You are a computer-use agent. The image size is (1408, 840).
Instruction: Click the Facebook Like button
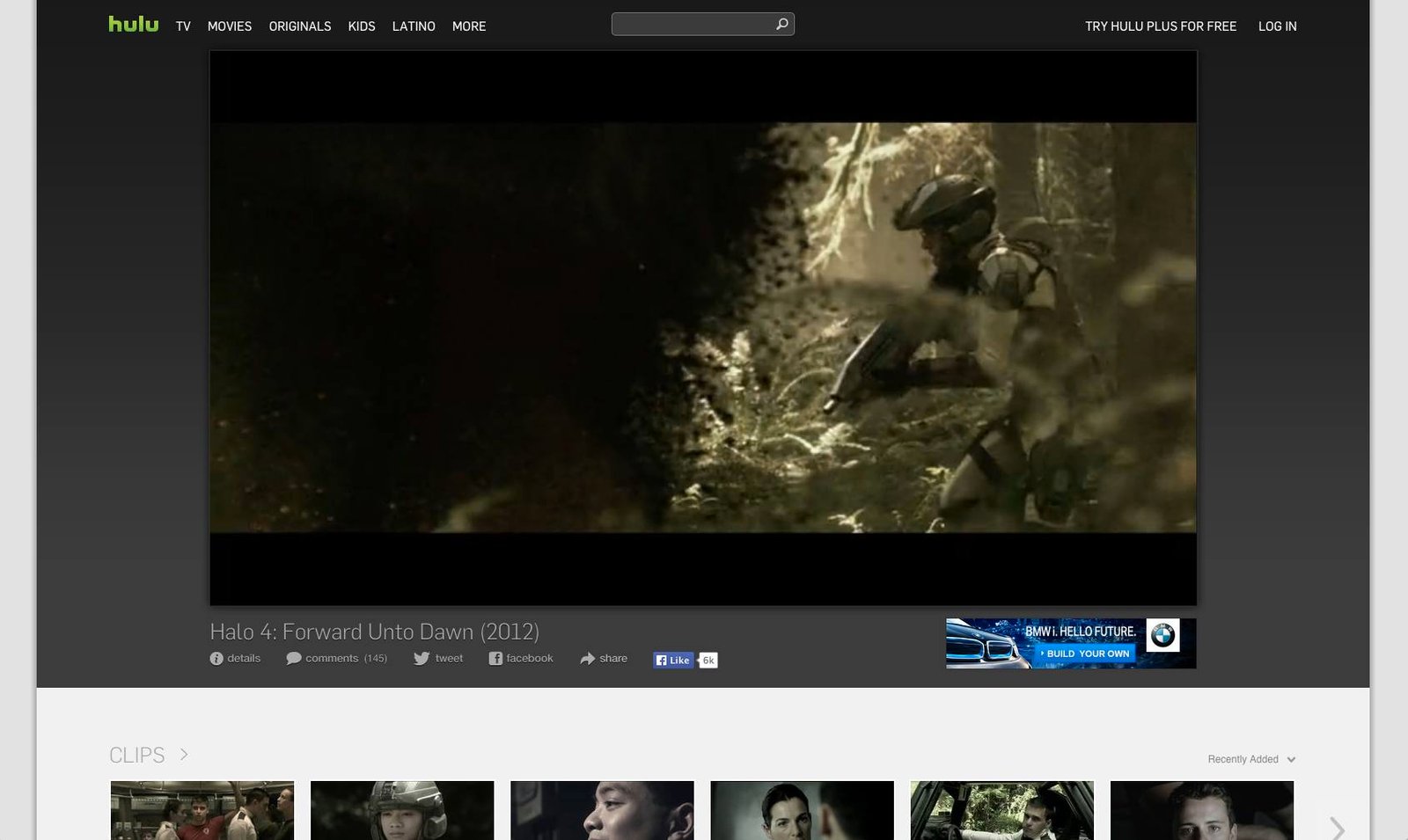click(x=673, y=660)
